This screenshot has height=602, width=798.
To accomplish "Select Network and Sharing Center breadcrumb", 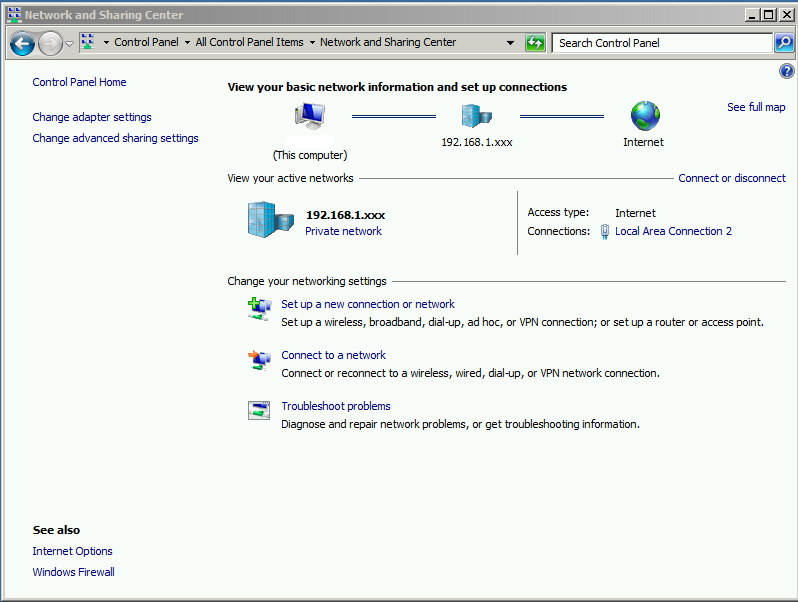I will (388, 42).
